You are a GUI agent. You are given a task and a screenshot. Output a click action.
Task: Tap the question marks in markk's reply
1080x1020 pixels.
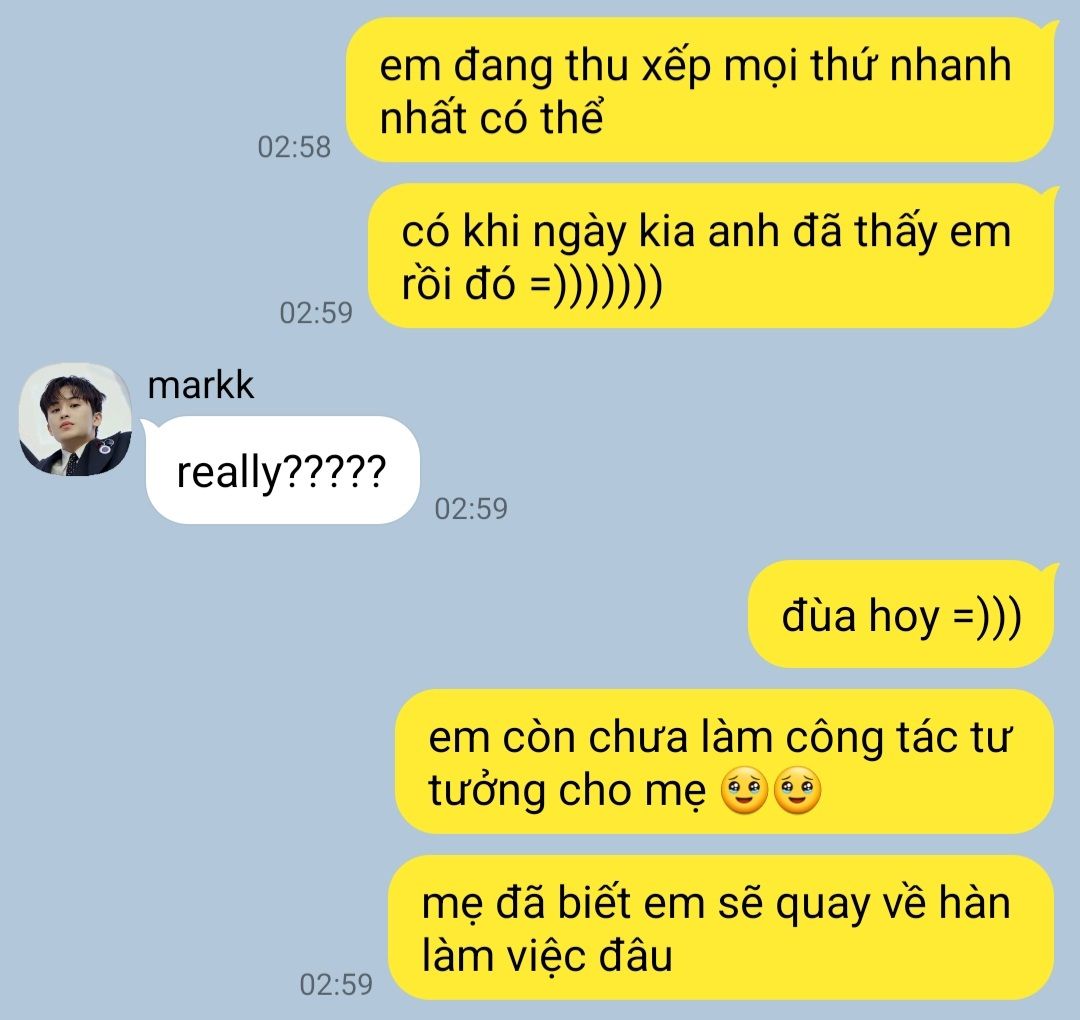(x=335, y=471)
